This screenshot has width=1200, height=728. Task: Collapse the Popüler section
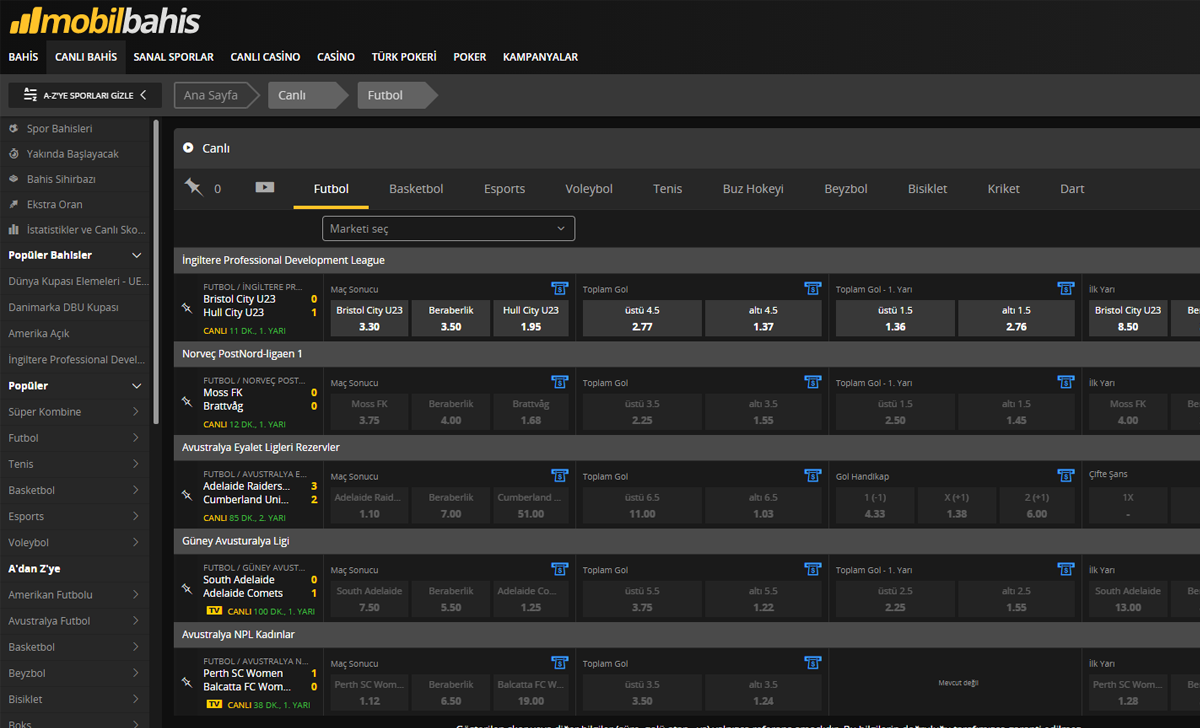(137, 386)
